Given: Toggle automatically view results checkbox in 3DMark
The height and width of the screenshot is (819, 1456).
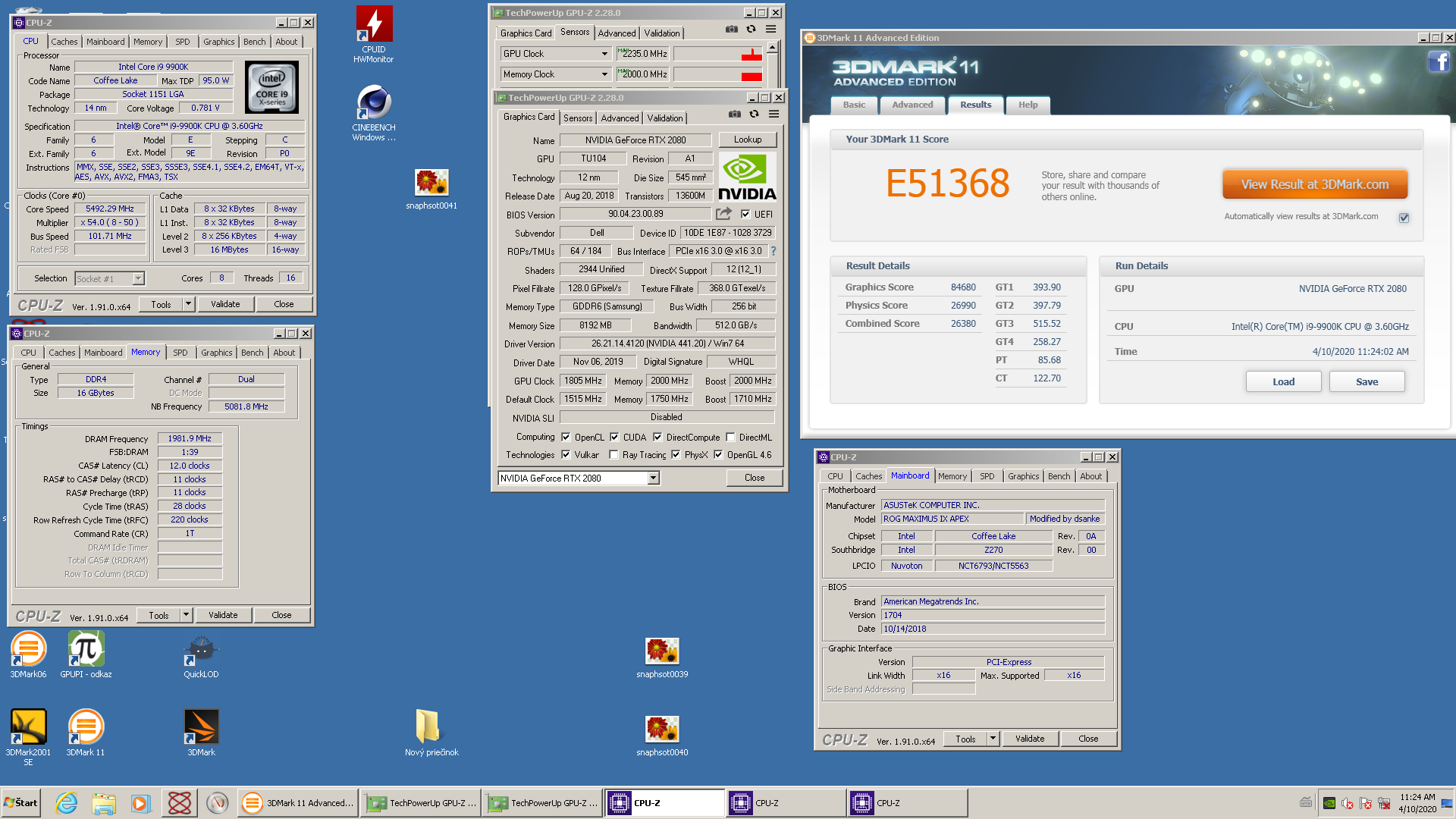Looking at the screenshot, I should coord(1404,218).
